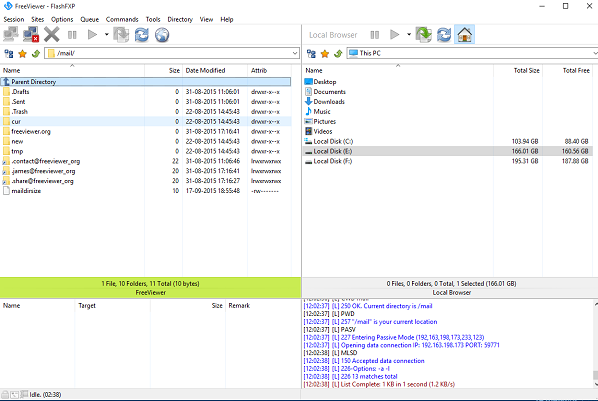Open remote pane bookmarks star
This screenshot has width=598, height=401.
(x=23, y=53)
